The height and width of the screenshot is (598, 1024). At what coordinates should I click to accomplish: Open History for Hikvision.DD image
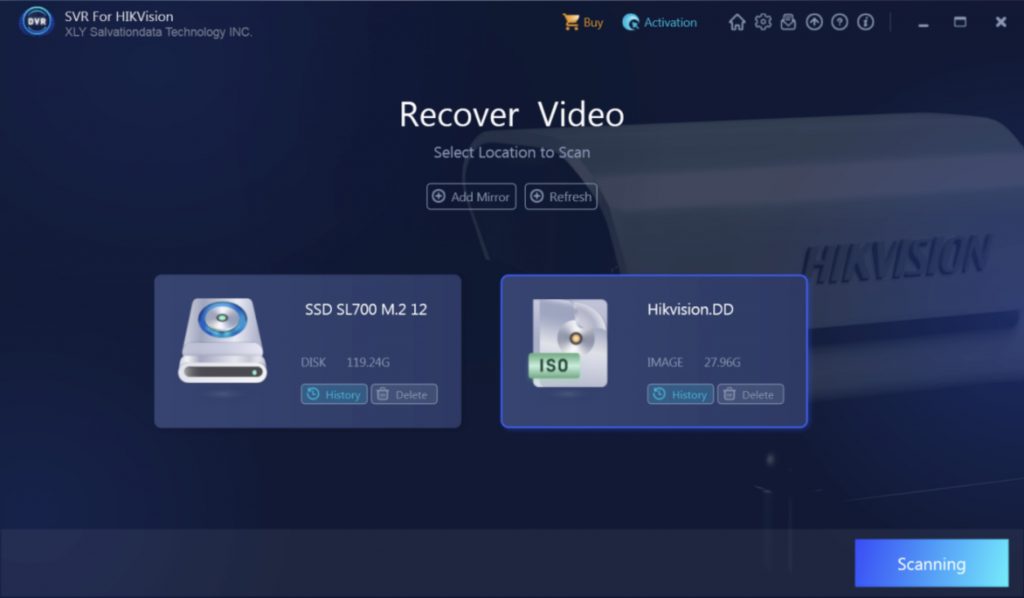[680, 394]
